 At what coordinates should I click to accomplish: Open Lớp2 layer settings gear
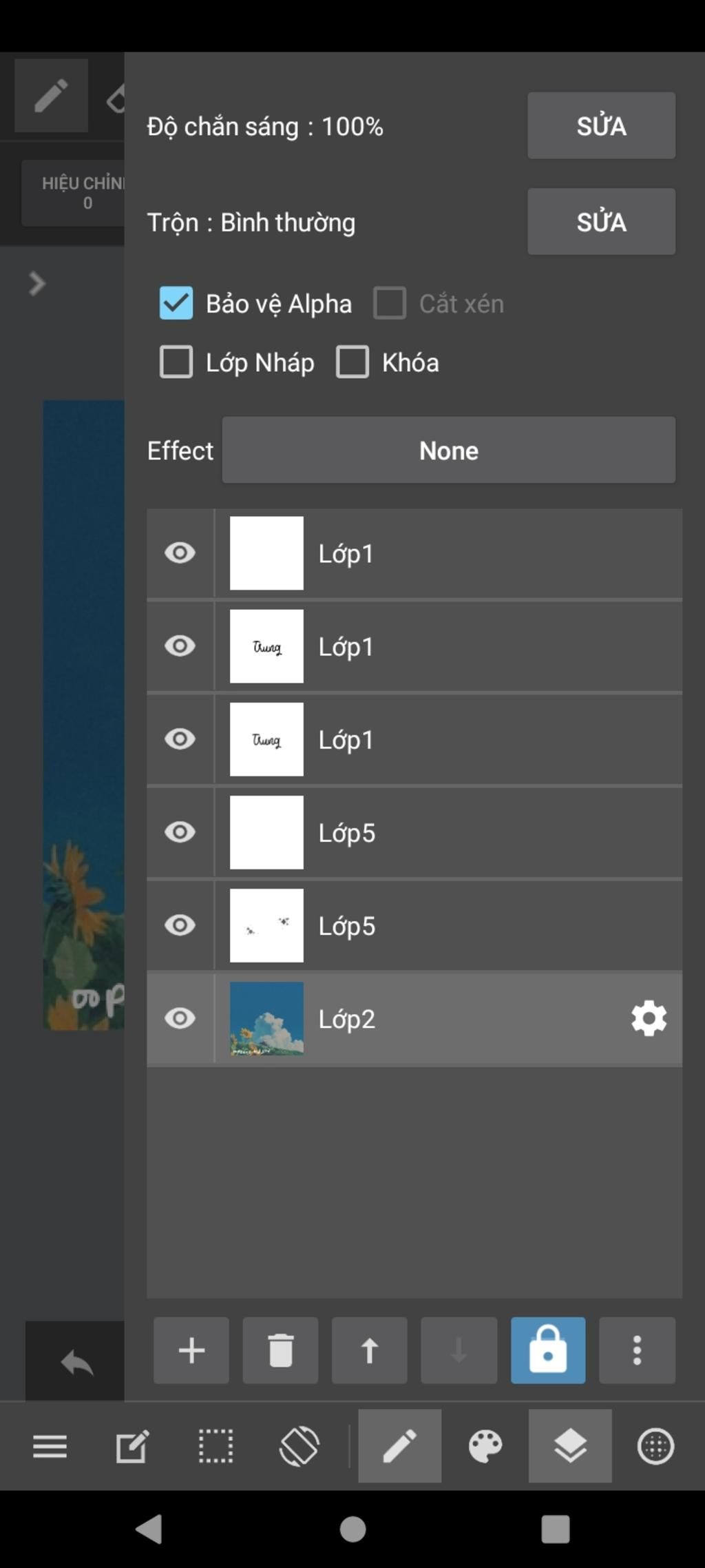pyautogui.click(x=649, y=1018)
